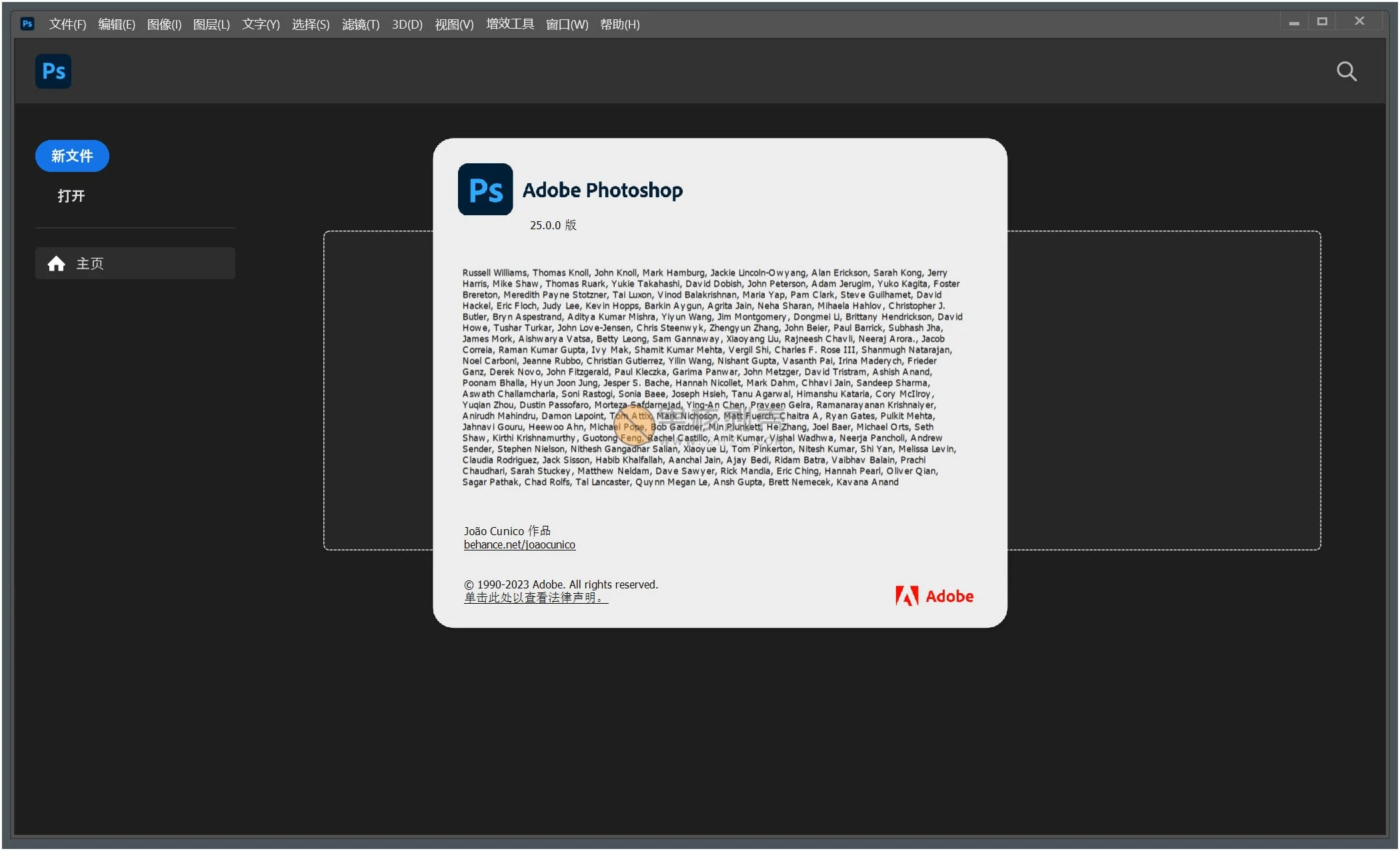
Task: Open the 帮助(H) menu
Action: (x=619, y=24)
